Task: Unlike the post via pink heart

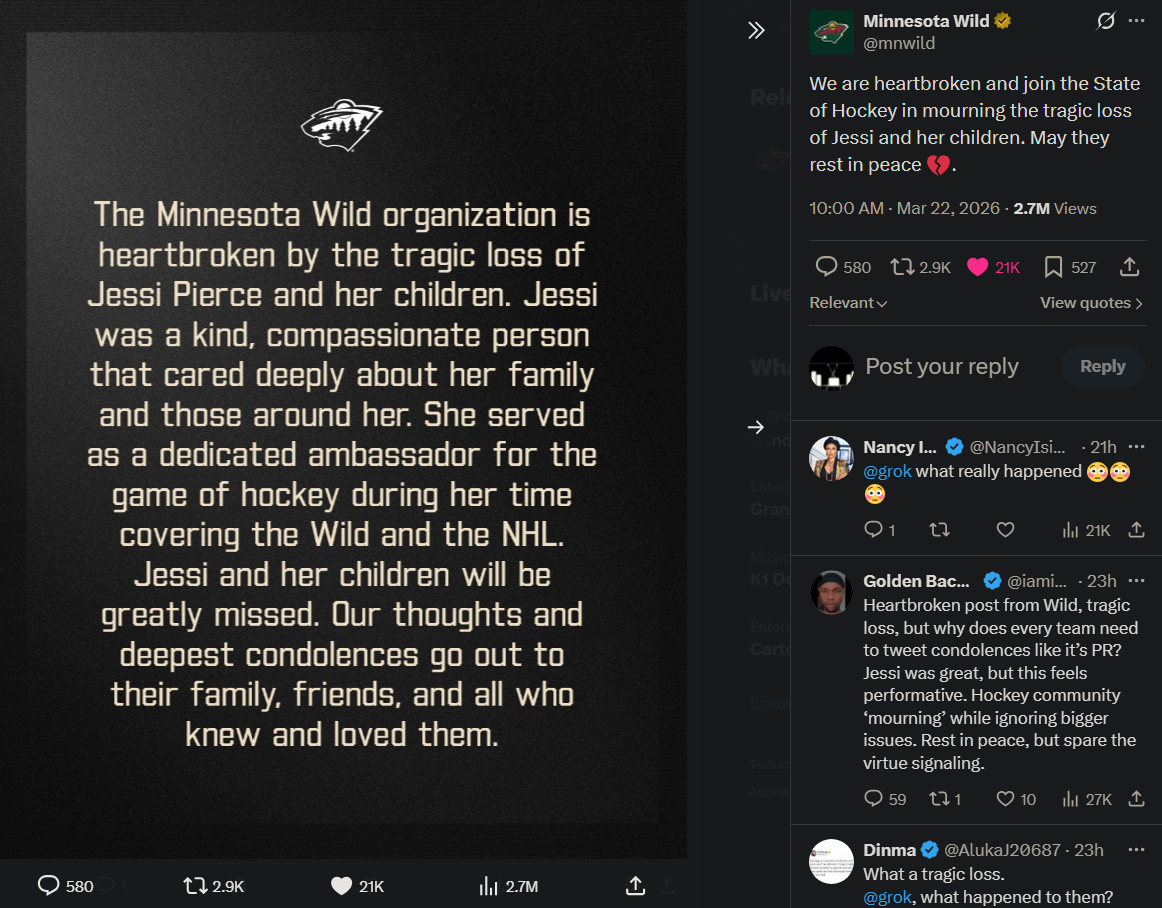Action: click(x=978, y=267)
